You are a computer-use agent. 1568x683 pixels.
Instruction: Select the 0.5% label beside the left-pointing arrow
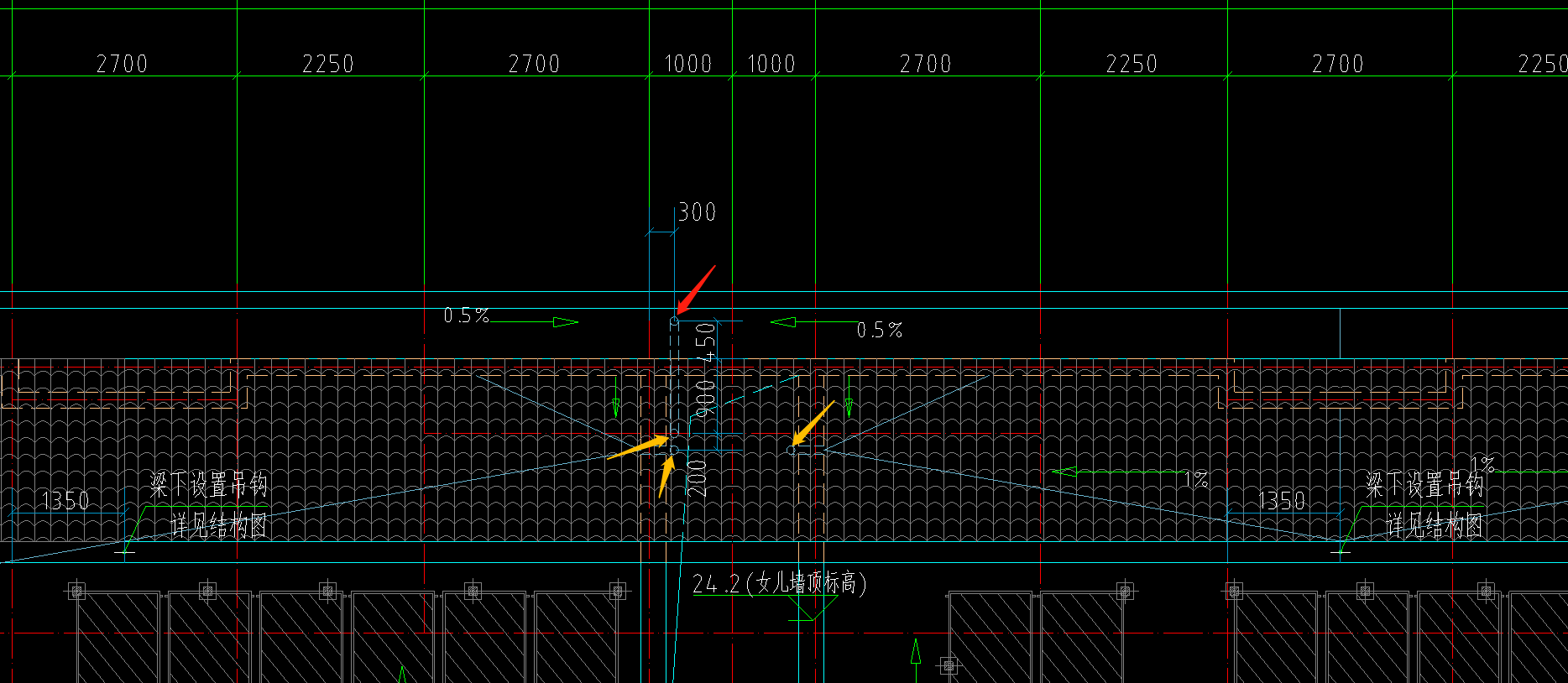click(880, 330)
